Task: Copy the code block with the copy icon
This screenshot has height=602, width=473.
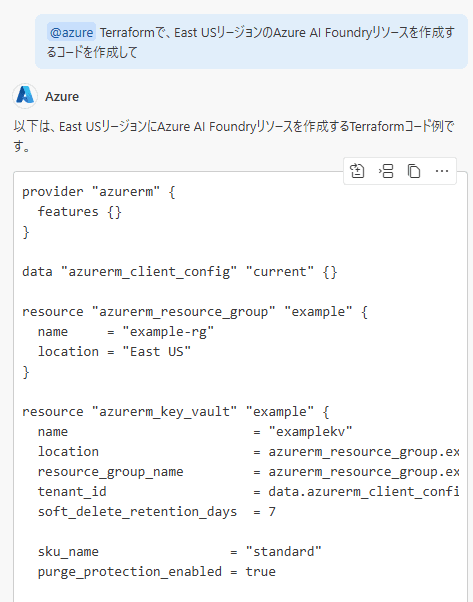Action: [x=414, y=171]
